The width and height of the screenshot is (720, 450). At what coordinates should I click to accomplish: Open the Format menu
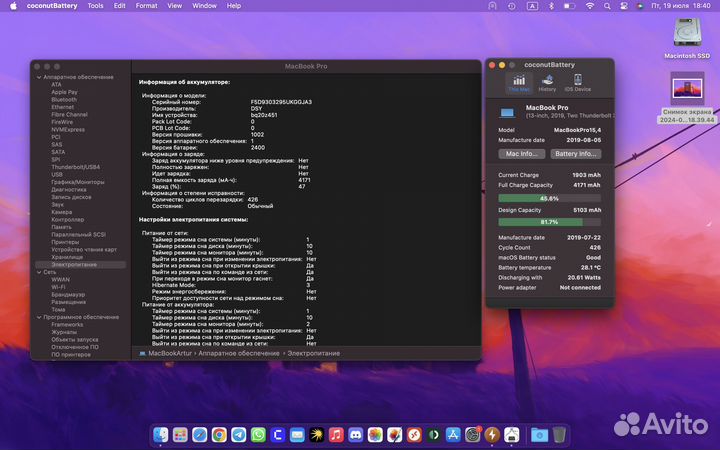coord(146,6)
